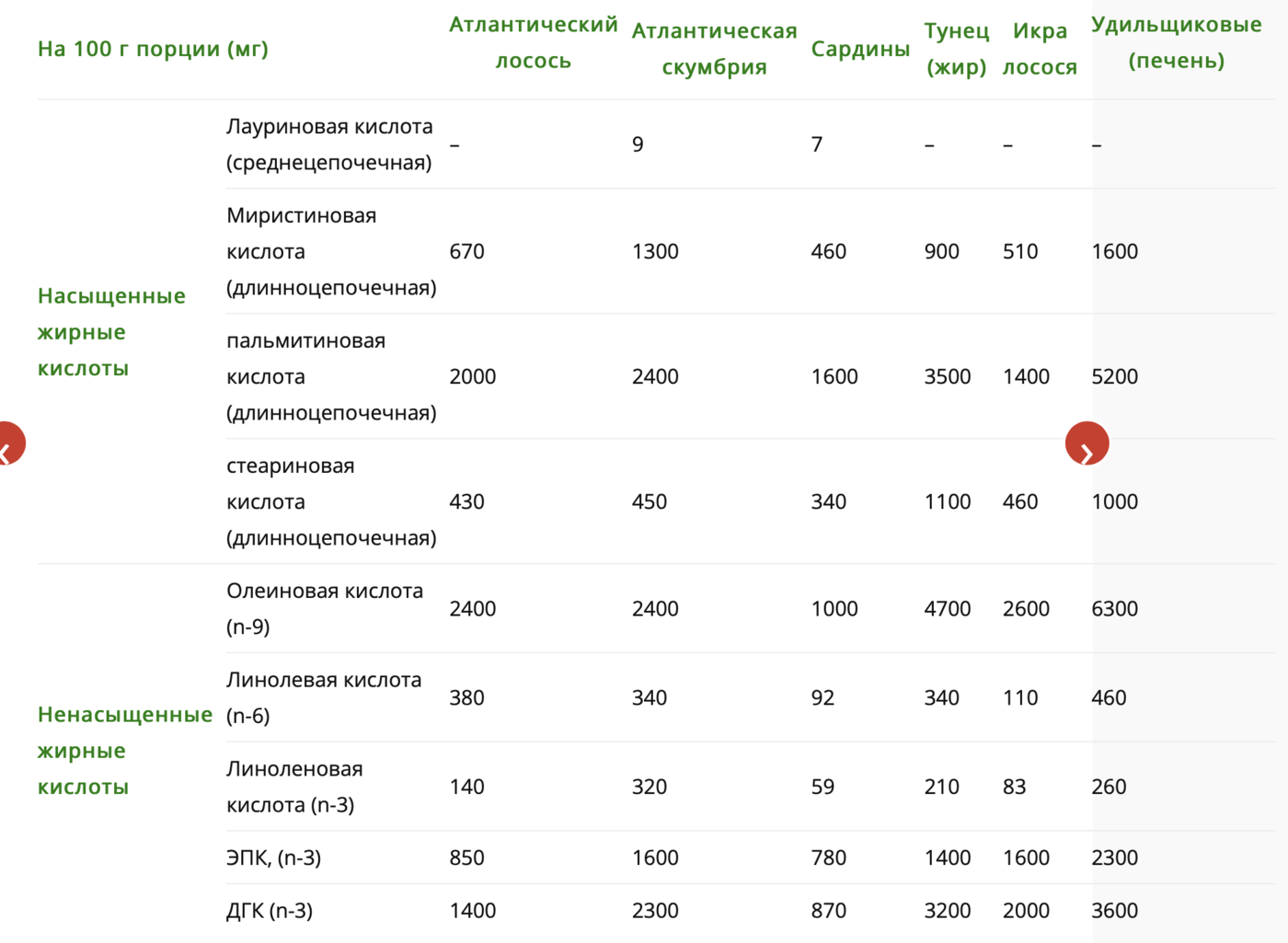This screenshot has height=943, width=1288.
Task: Click the red next-slide arrow
Action: point(1087,444)
